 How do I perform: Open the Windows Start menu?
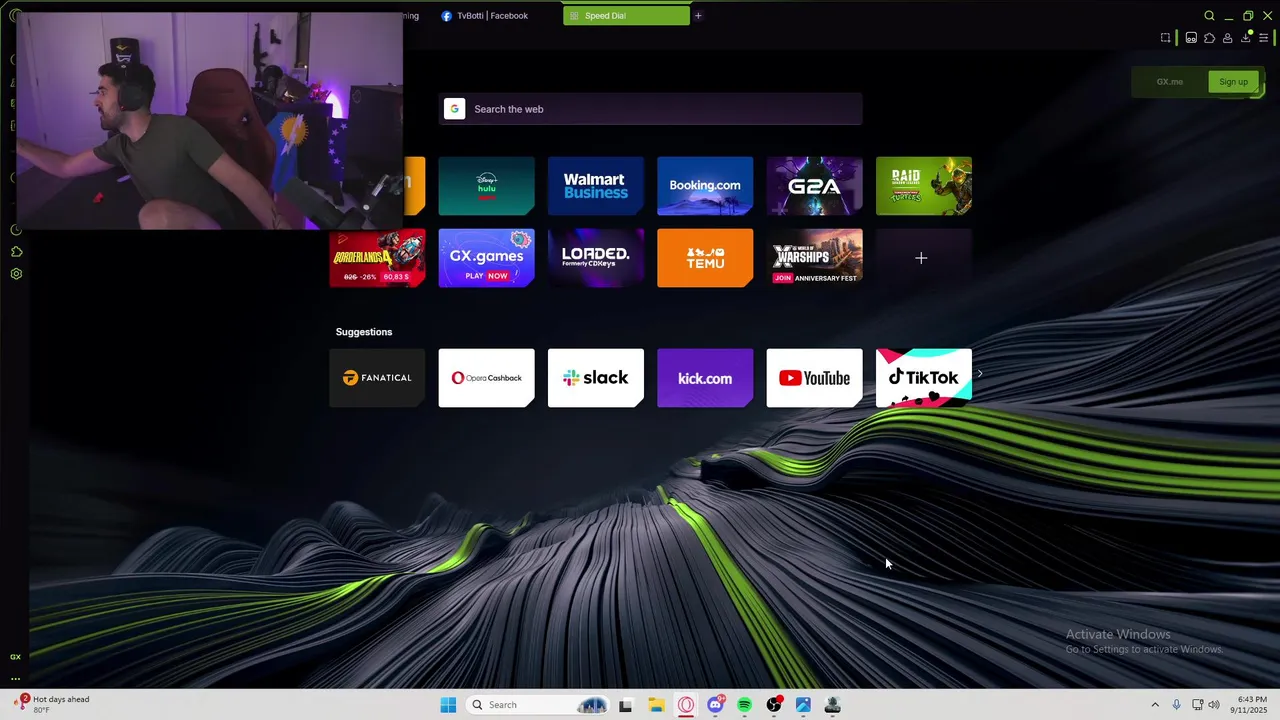pyautogui.click(x=448, y=705)
